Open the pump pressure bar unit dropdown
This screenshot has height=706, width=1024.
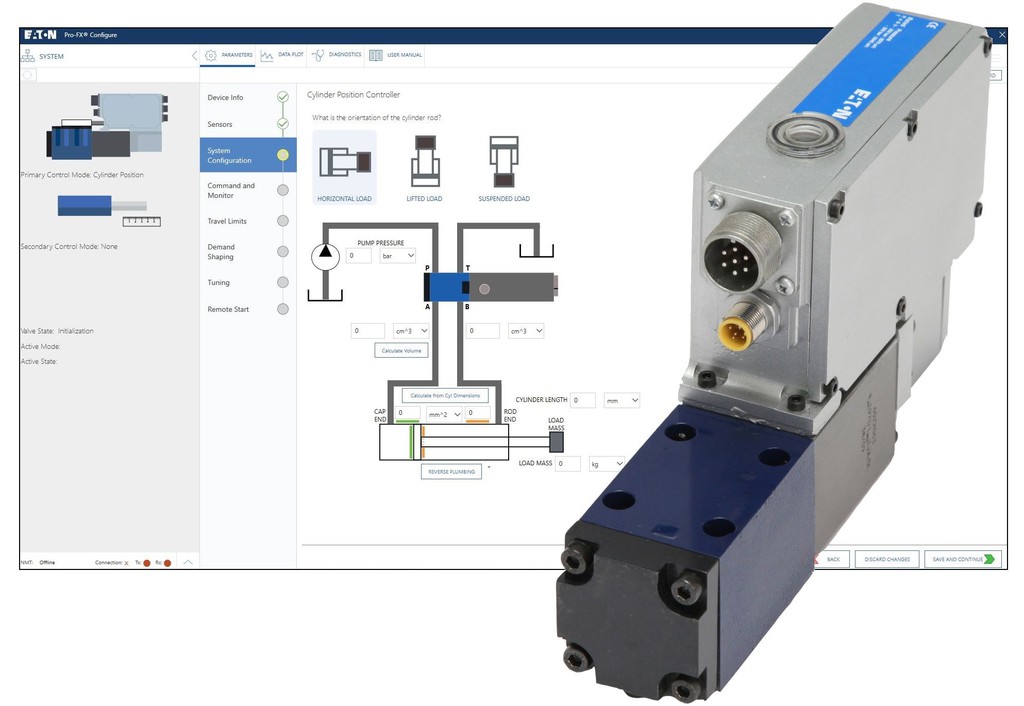click(x=397, y=256)
